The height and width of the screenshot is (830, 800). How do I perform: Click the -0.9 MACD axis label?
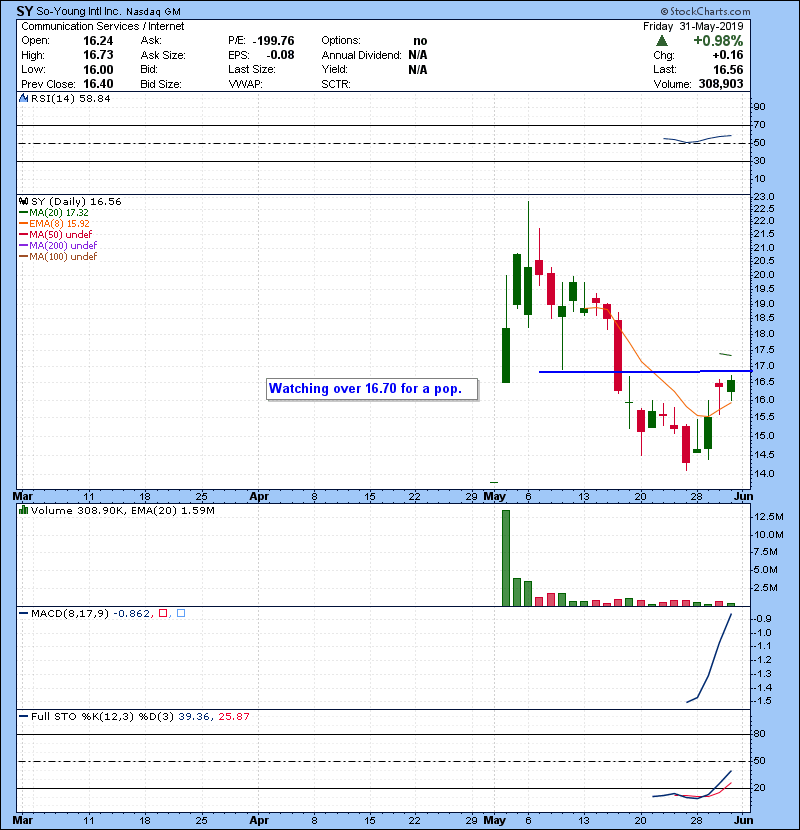tap(762, 618)
